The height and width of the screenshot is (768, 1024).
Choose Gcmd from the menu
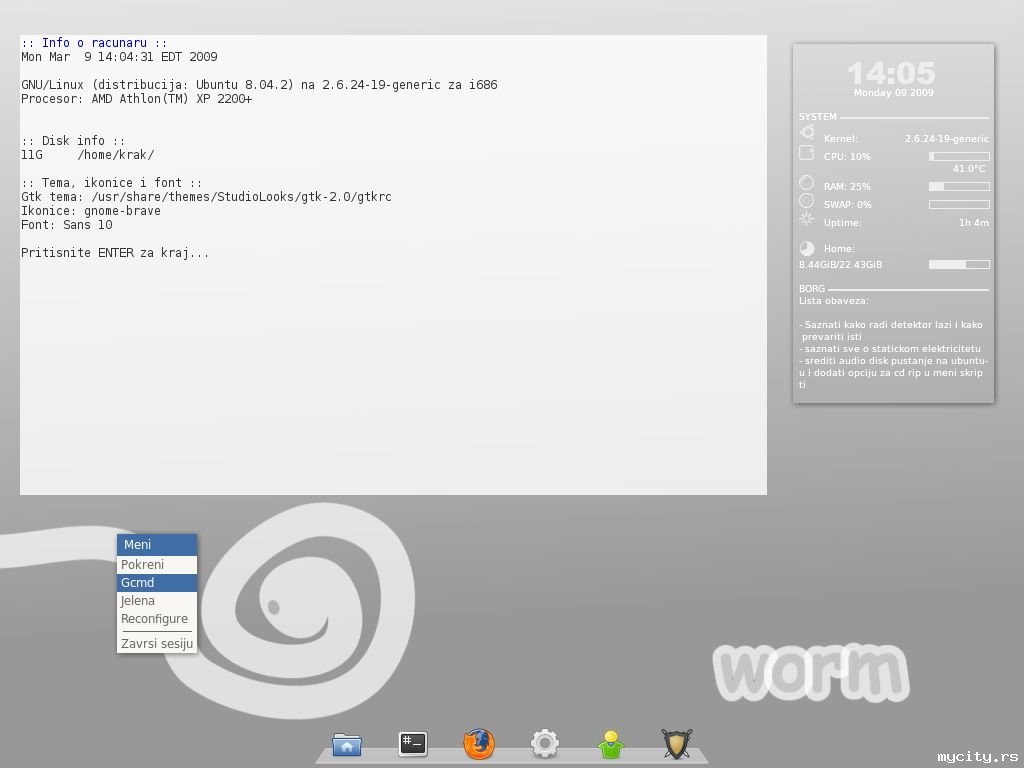click(x=157, y=583)
